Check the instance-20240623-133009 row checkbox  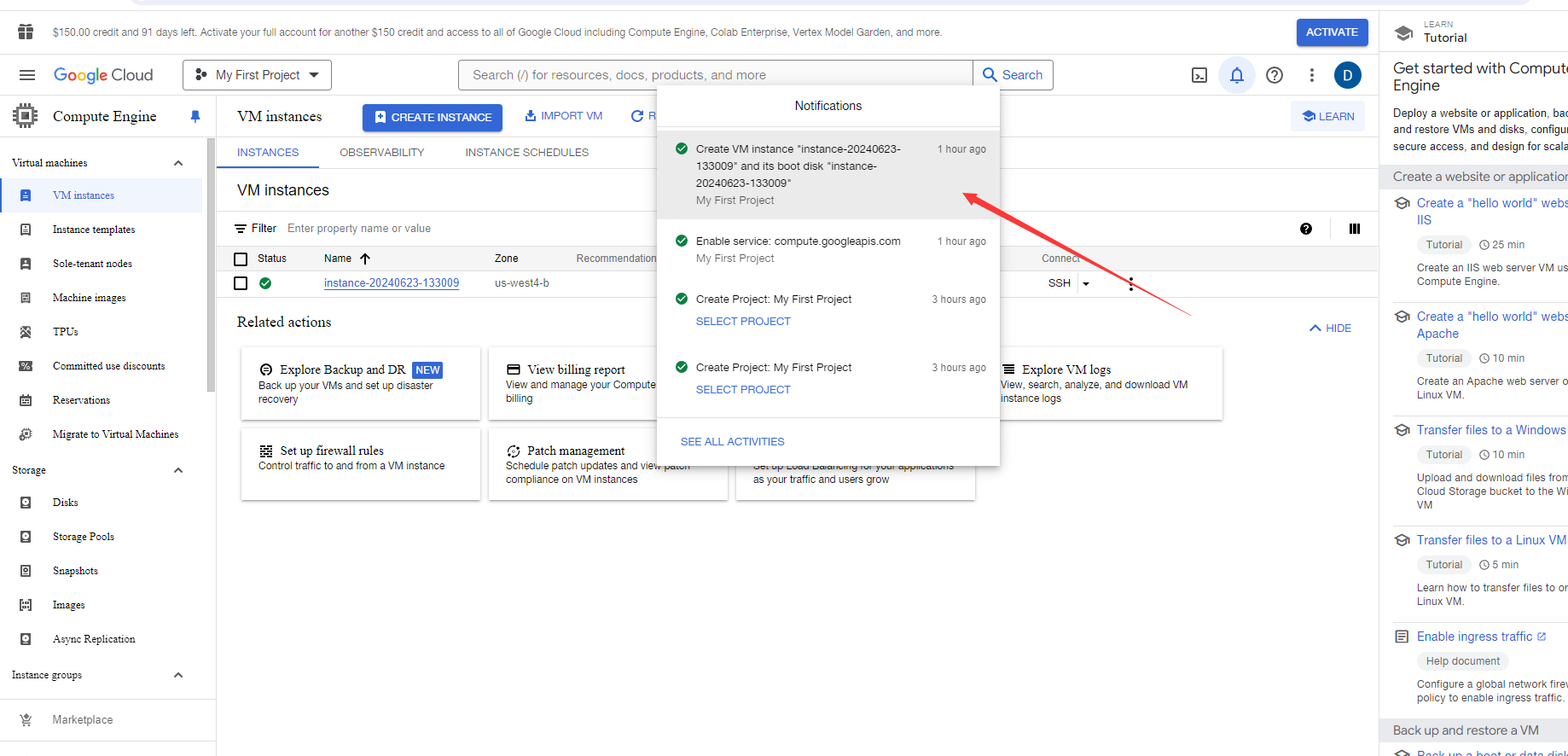point(241,283)
